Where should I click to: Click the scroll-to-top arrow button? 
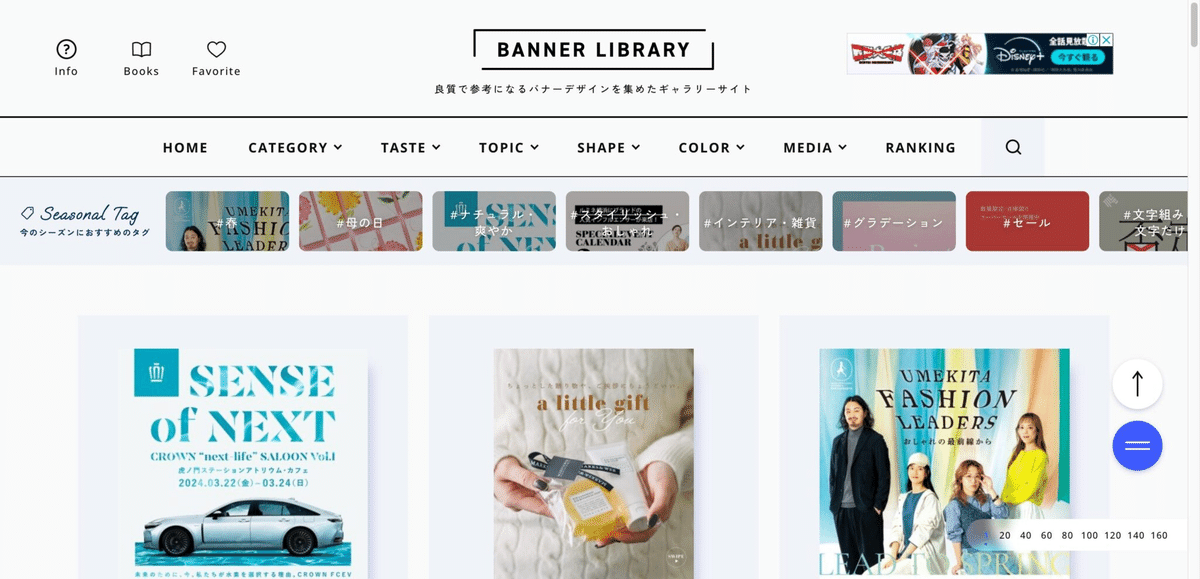coord(1137,384)
